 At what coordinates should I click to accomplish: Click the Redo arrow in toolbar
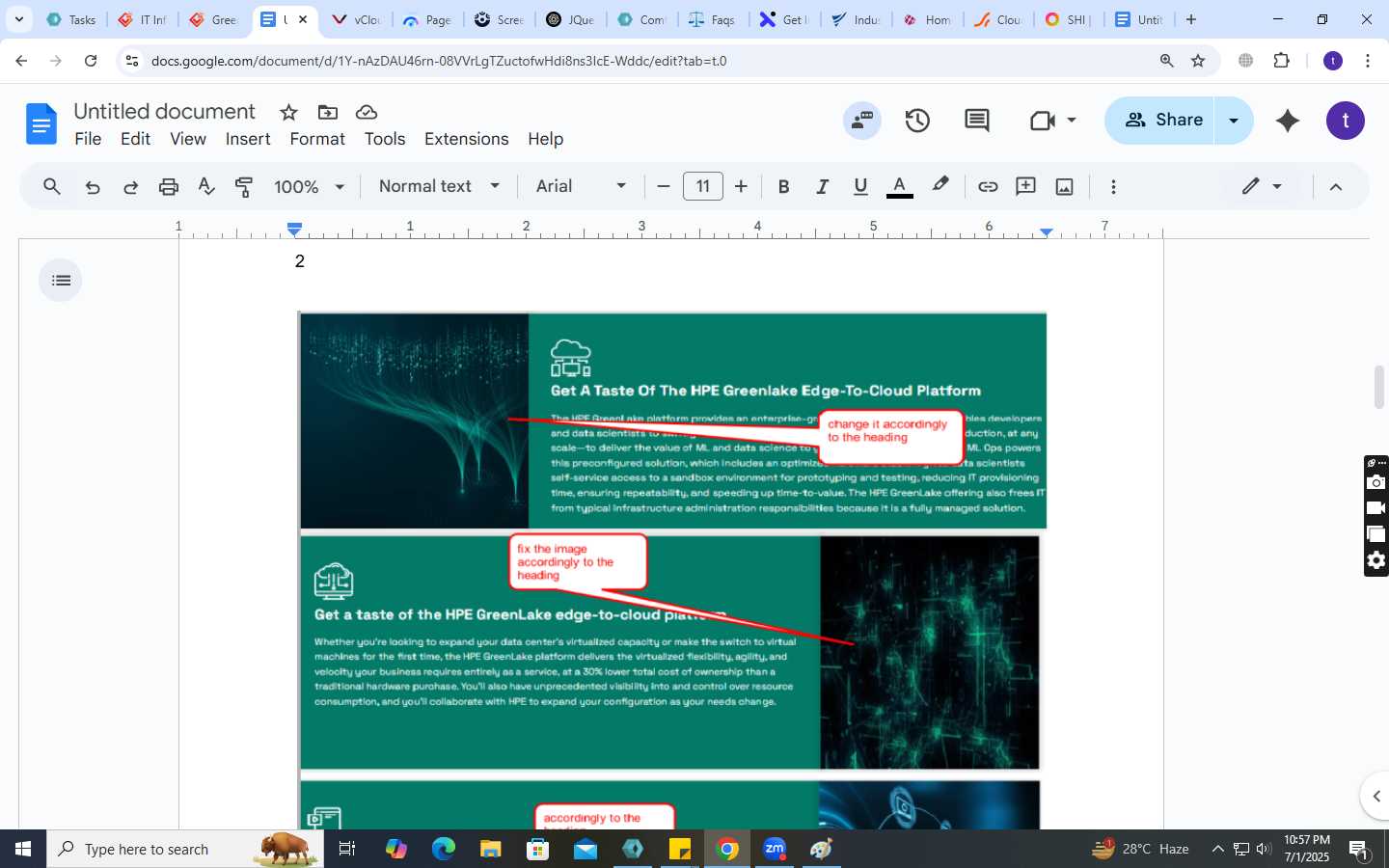pyautogui.click(x=130, y=187)
